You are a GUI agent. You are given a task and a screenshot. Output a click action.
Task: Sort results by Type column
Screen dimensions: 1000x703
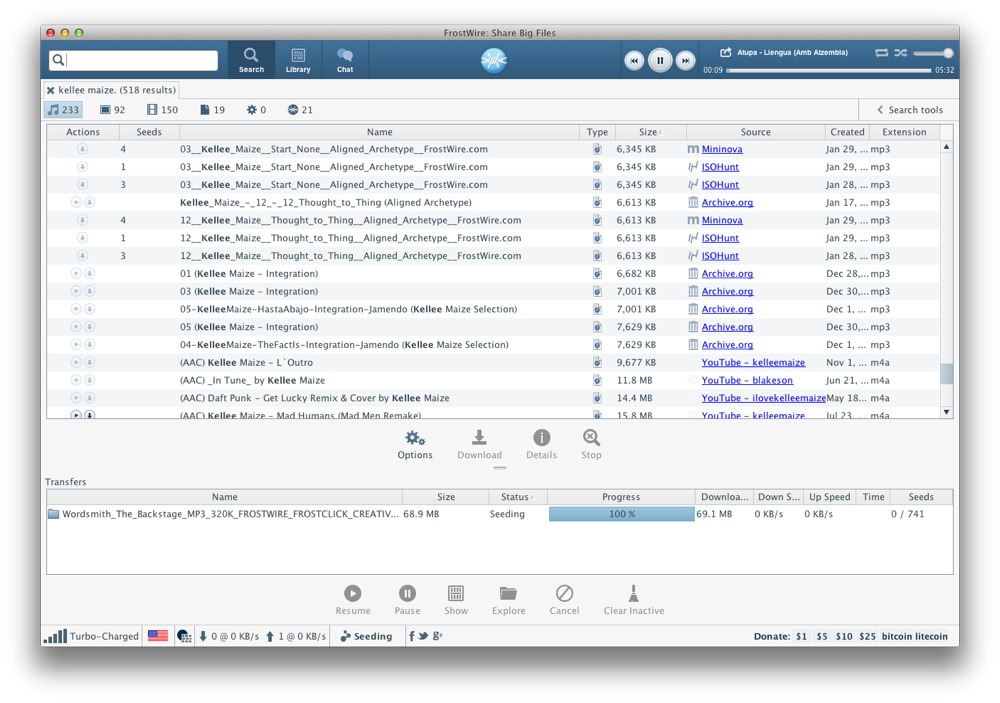[597, 132]
